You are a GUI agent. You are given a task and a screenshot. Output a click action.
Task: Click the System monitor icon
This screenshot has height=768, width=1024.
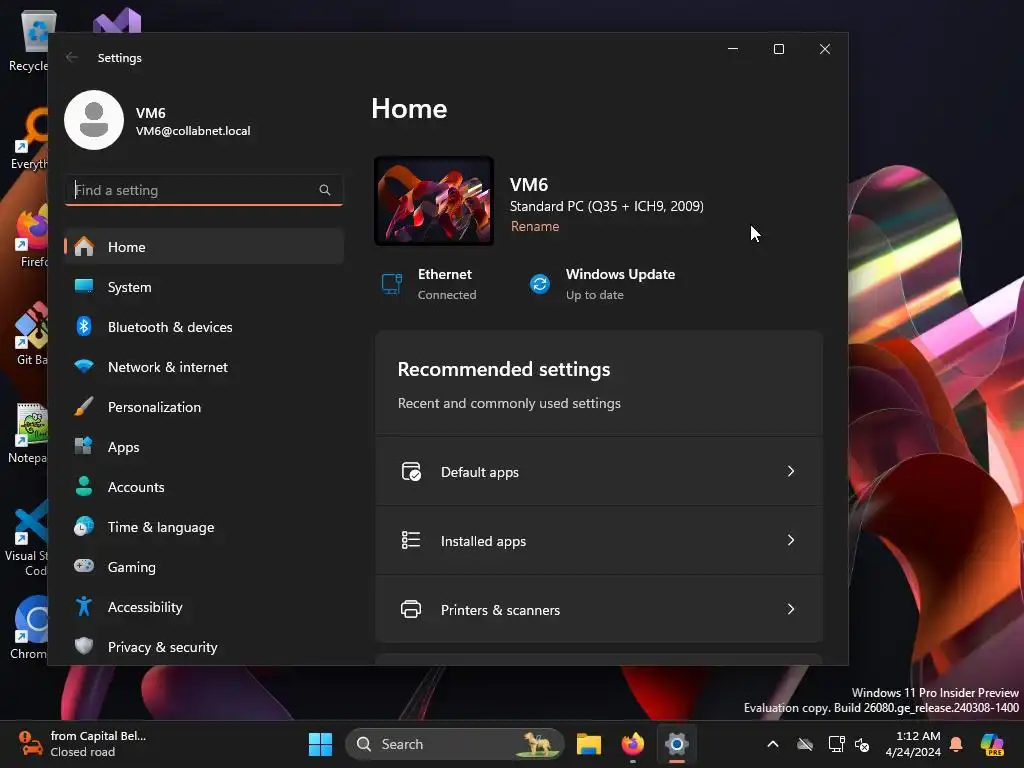84,287
